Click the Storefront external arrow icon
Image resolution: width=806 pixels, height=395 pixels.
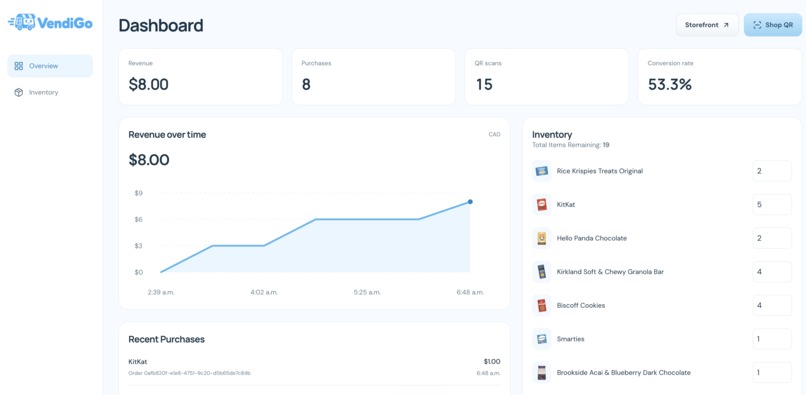[x=726, y=25]
